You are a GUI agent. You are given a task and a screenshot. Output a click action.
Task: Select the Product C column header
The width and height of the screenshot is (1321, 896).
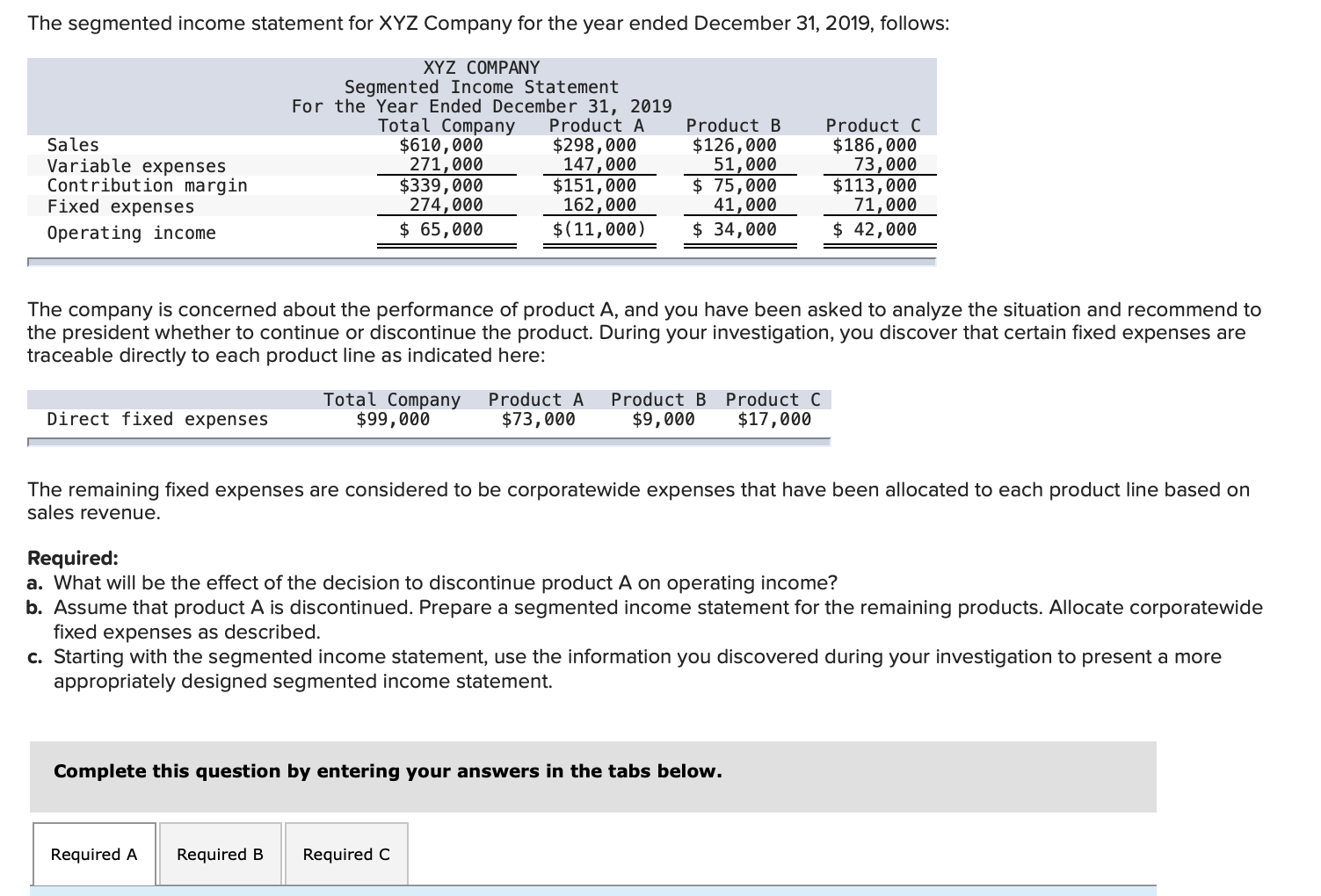pyautogui.click(x=872, y=126)
